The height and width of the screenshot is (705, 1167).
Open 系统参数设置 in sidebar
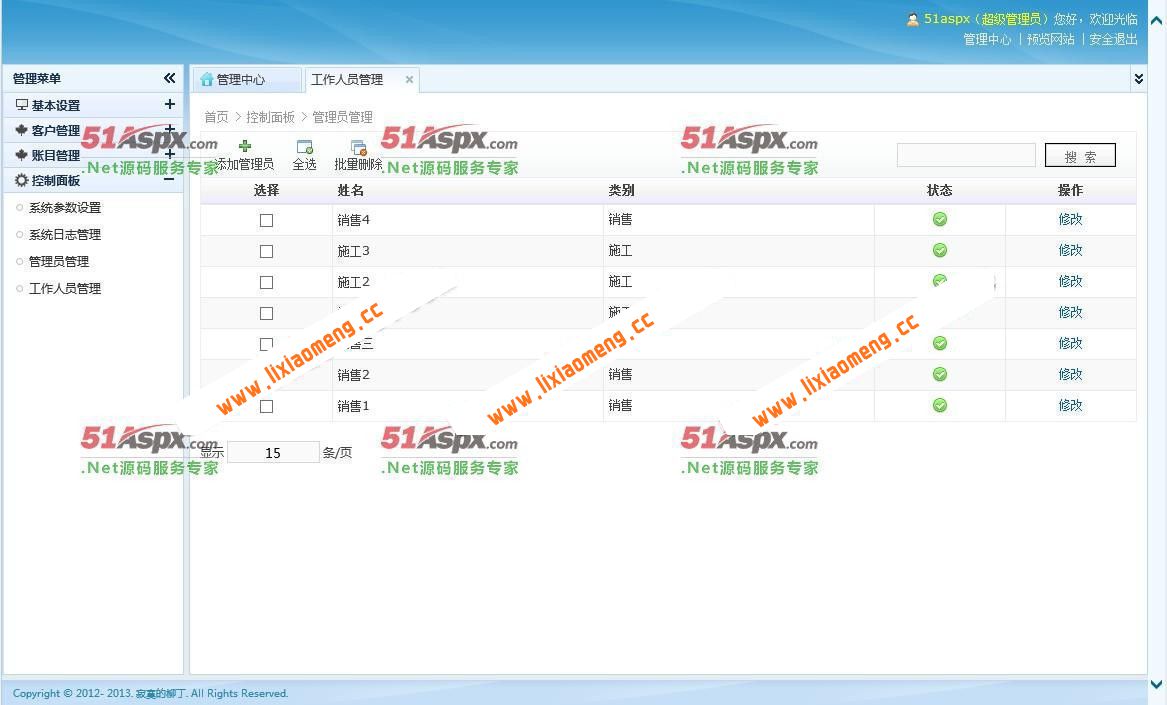click(65, 208)
